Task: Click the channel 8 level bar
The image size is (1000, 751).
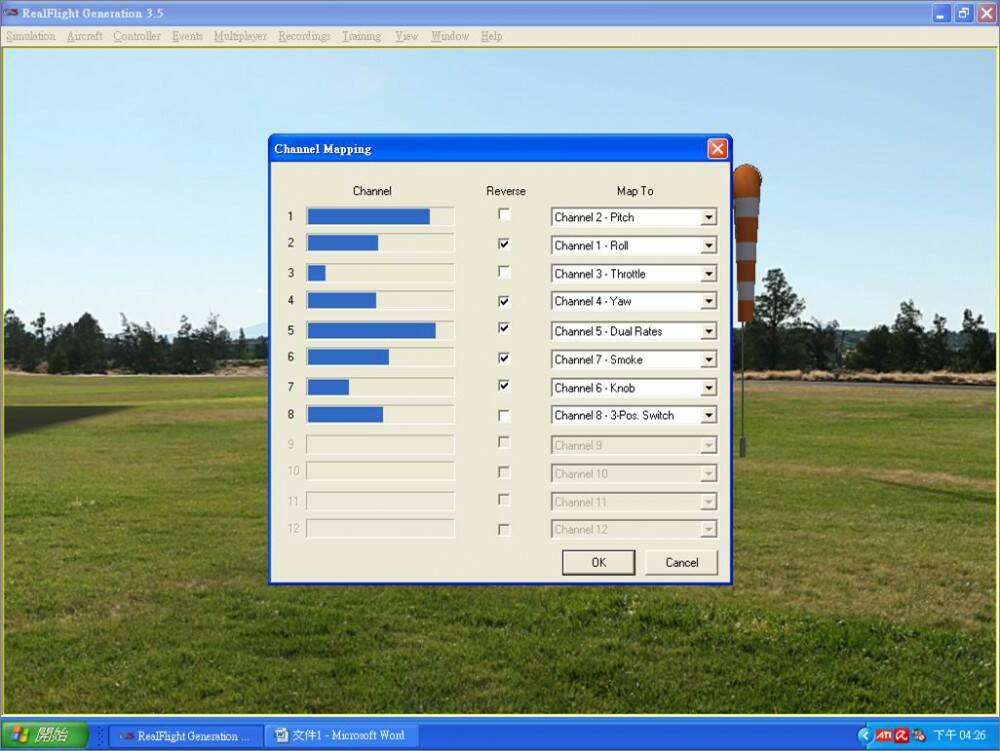Action: pos(380,414)
